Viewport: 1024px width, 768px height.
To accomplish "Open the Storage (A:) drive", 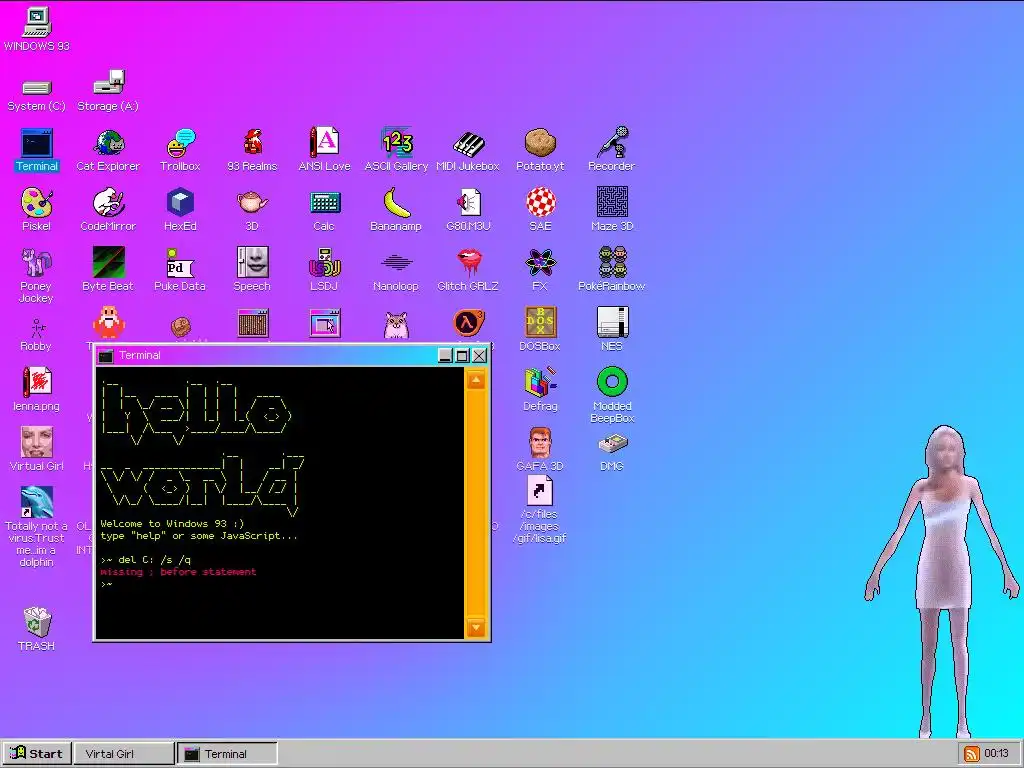I will point(108,90).
